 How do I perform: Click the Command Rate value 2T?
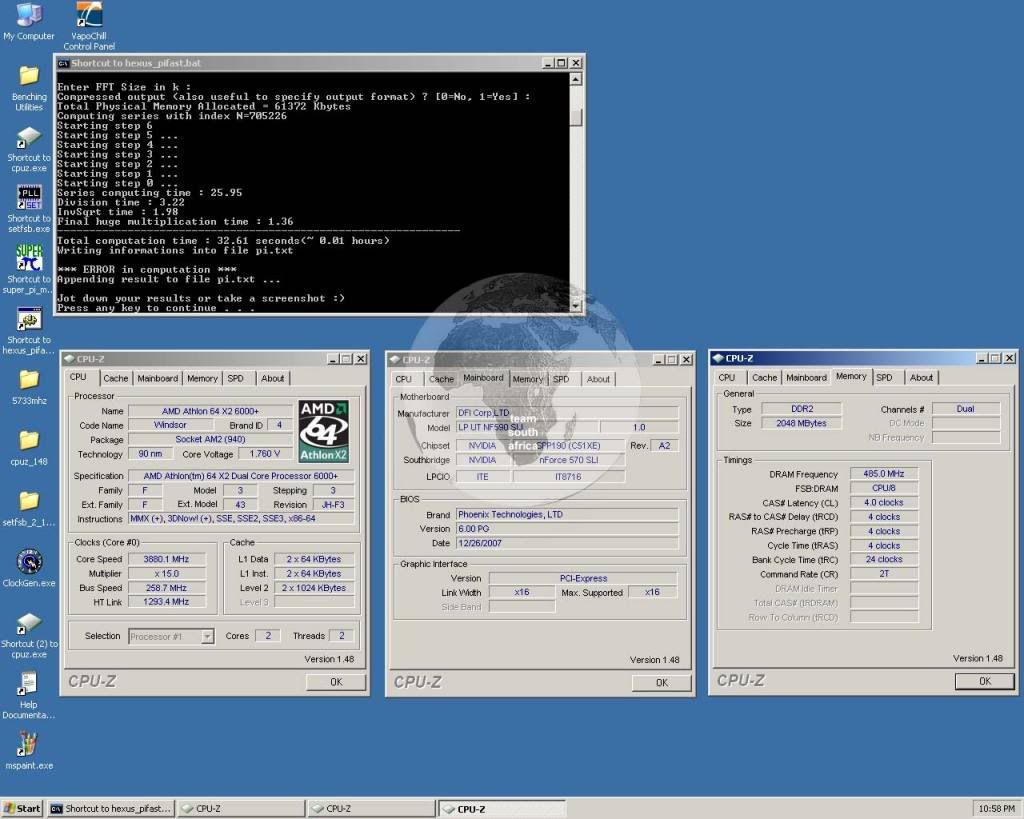884,574
